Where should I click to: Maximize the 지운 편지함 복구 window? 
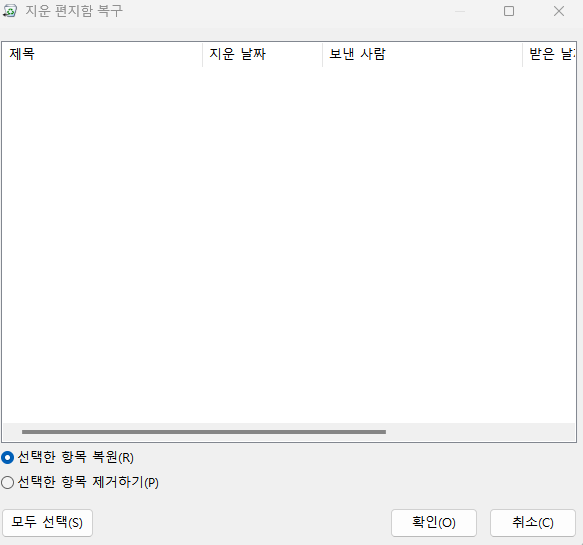(x=509, y=11)
